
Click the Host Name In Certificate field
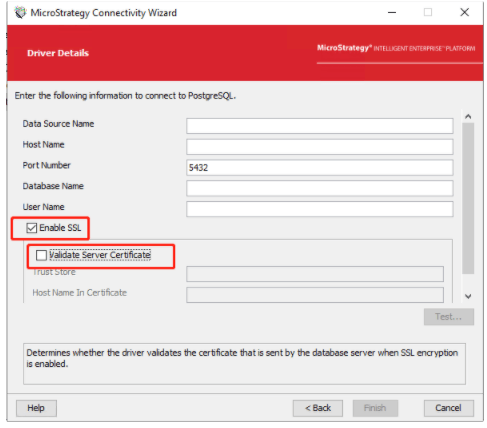[315, 295]
